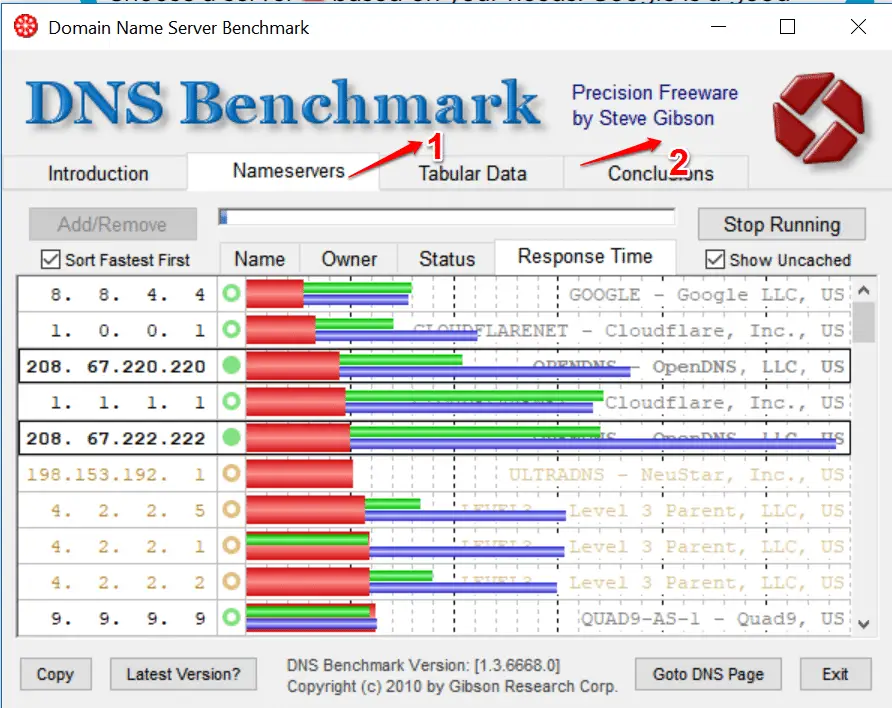Select the 198.153.192.1 nameserver address
Screen dimensions: 892x708
point(116,474)
